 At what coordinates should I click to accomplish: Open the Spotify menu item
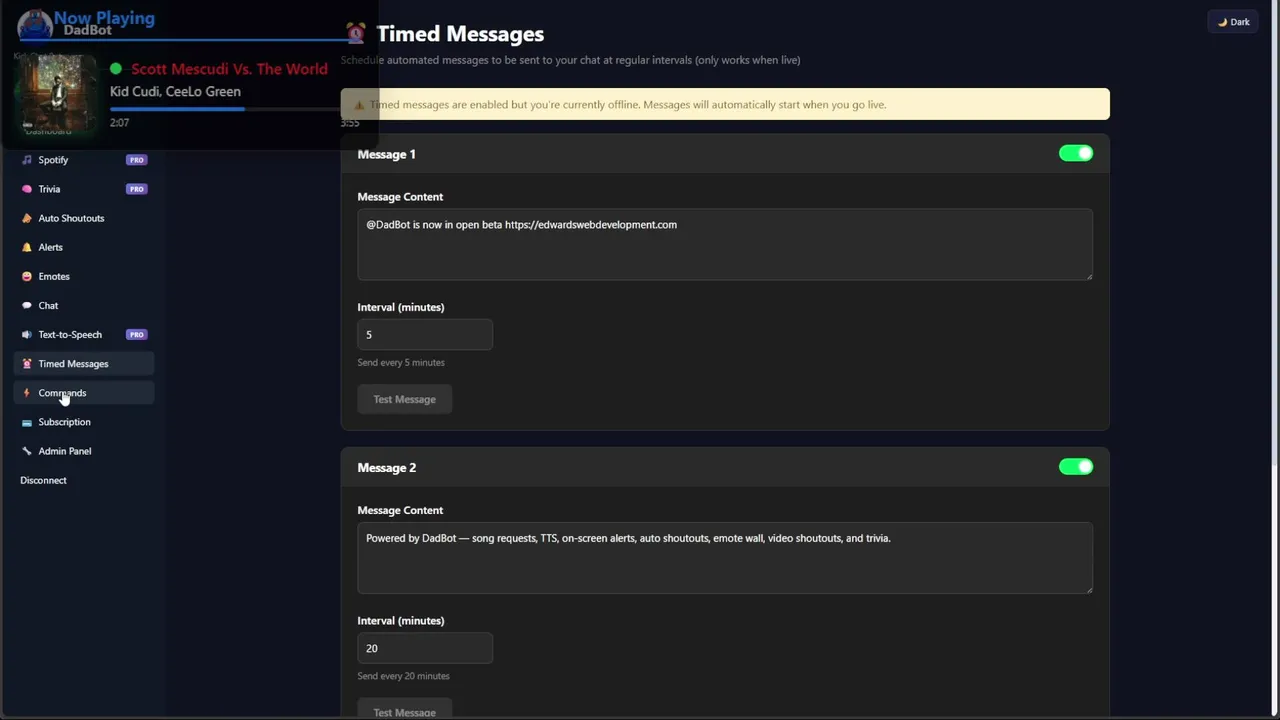pyautogui.click(x=84, y=160)
